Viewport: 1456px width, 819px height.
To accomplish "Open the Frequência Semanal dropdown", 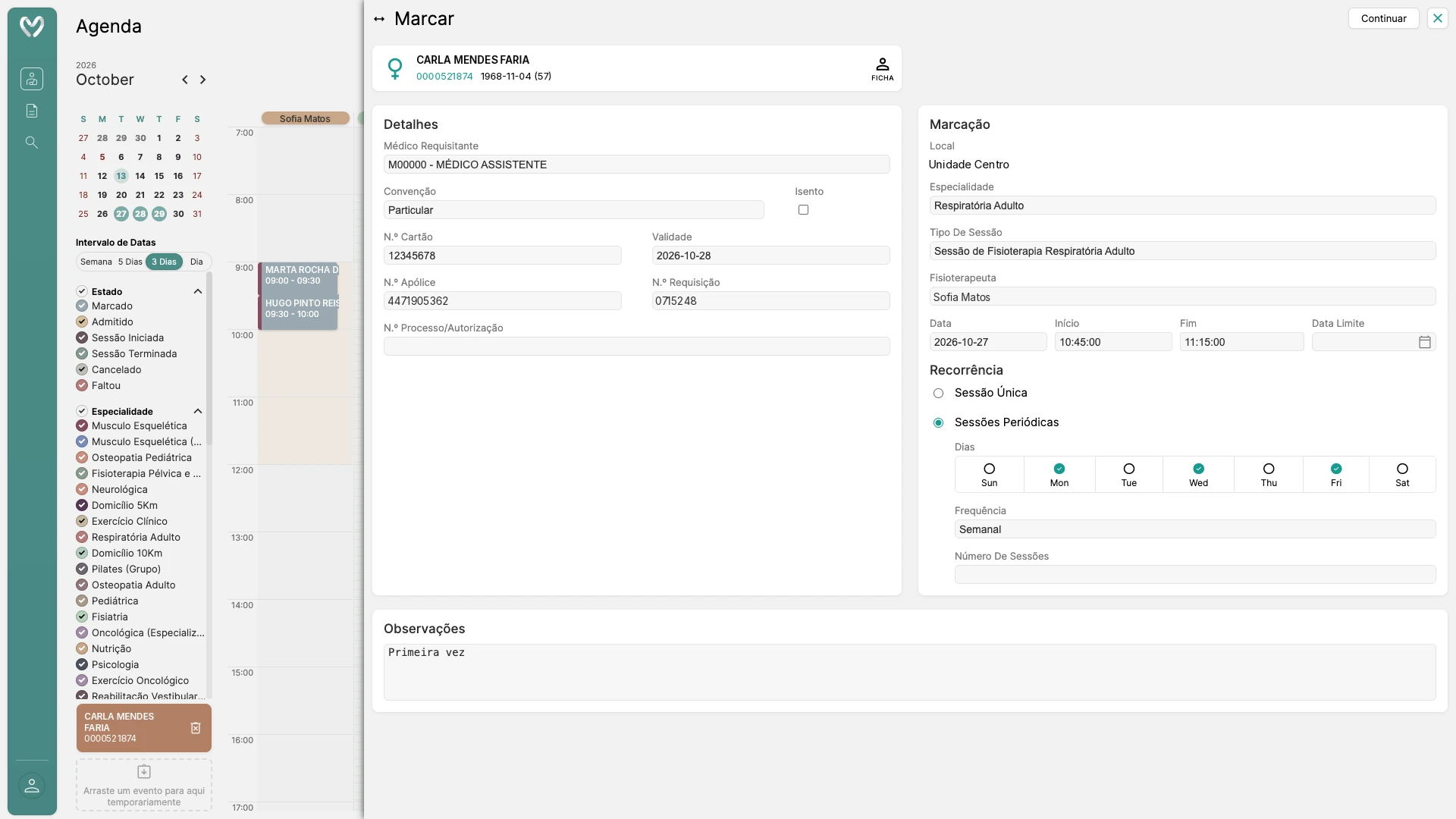I will point(1194,529).
